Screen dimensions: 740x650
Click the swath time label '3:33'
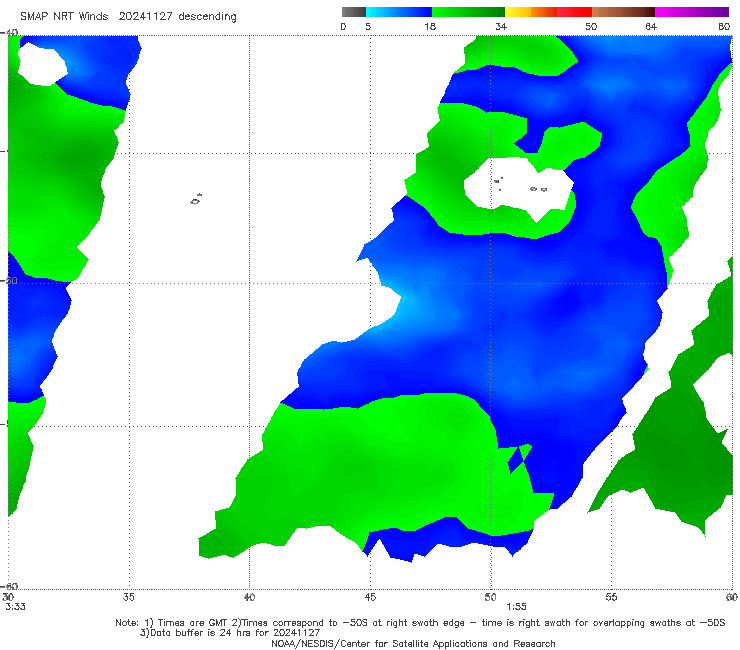[x=15, y=607]
